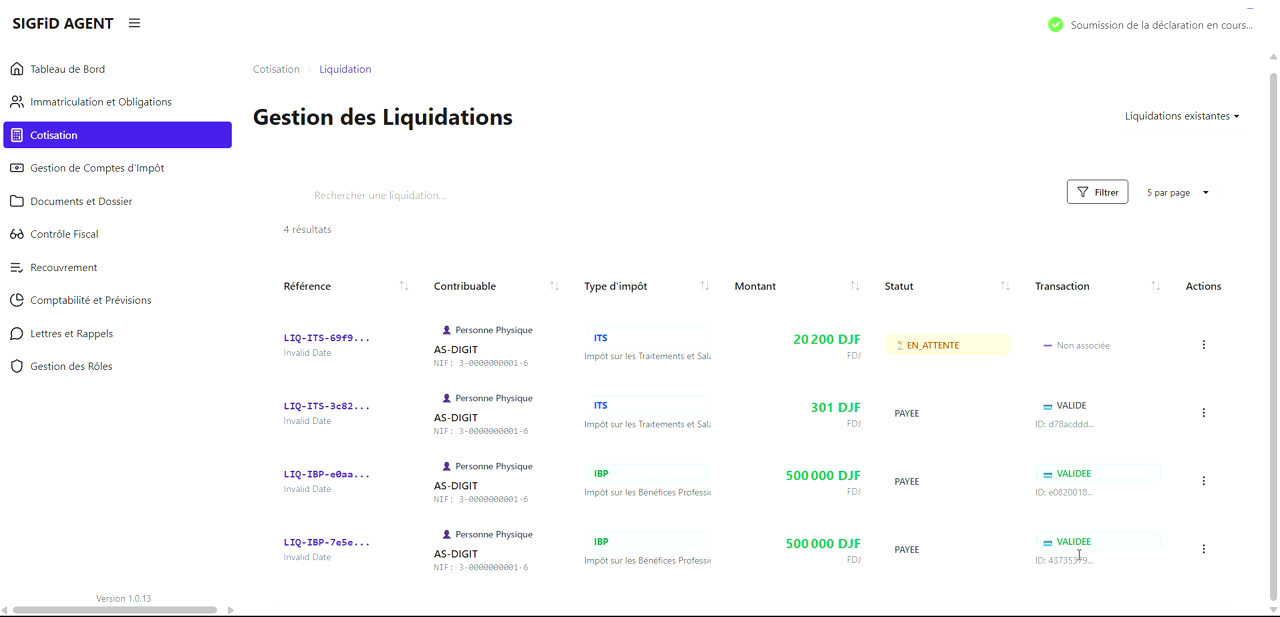Click the sort icon on Statut column
The height and width of the screenshot is (617, 1280).
point(1005,286)
